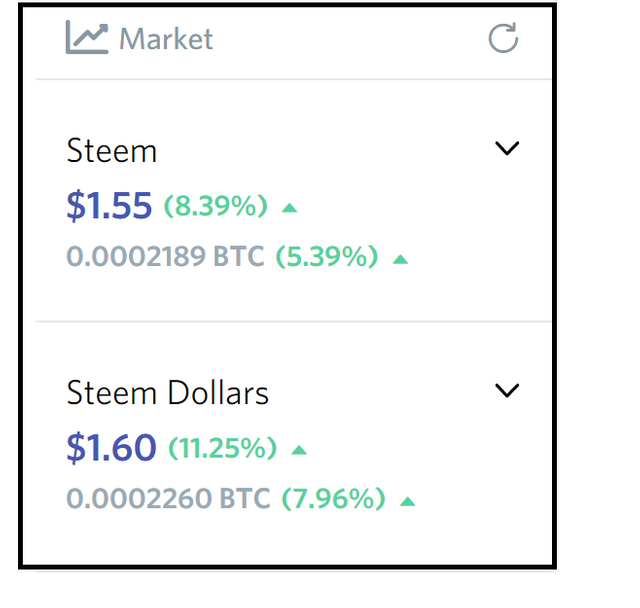Select the 11.25% change percentage
Screen dimensions: 640x608
point(222,448)
